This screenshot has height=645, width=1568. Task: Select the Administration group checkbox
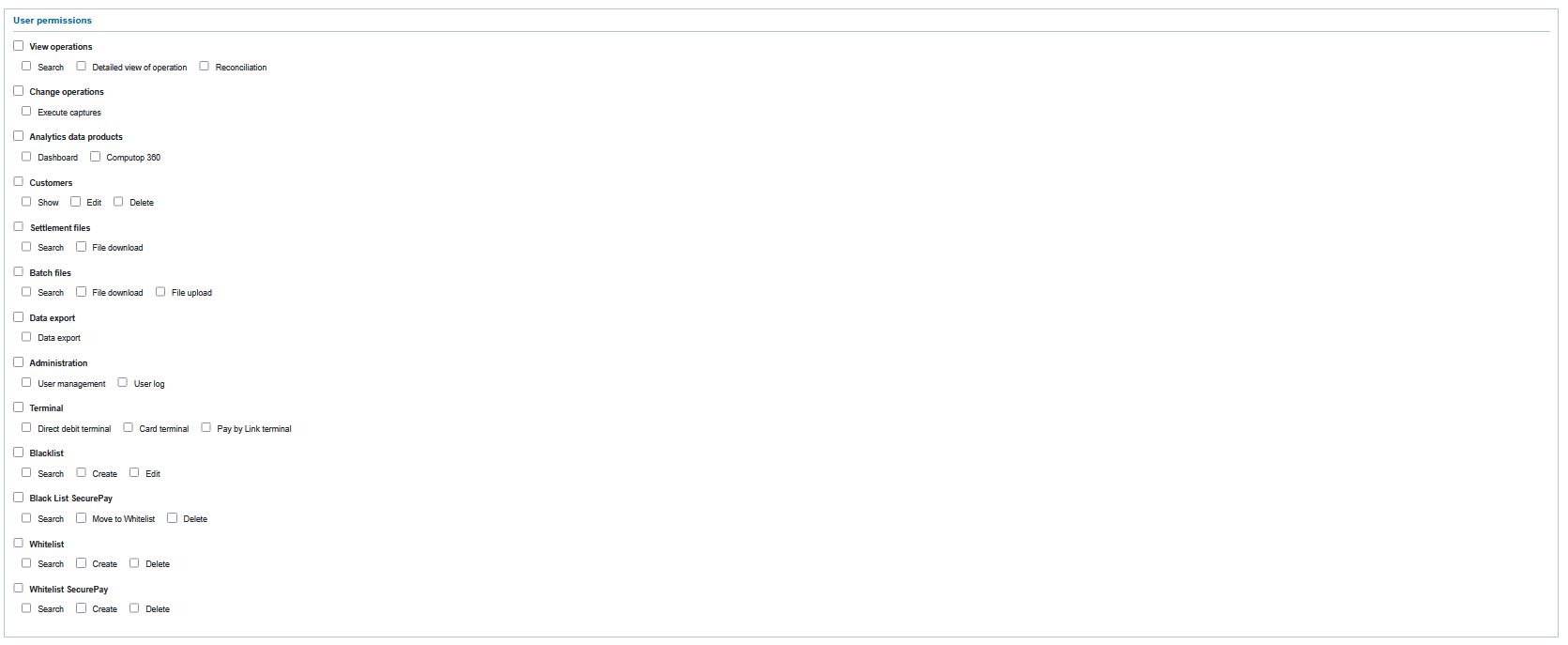coord(18,362)
